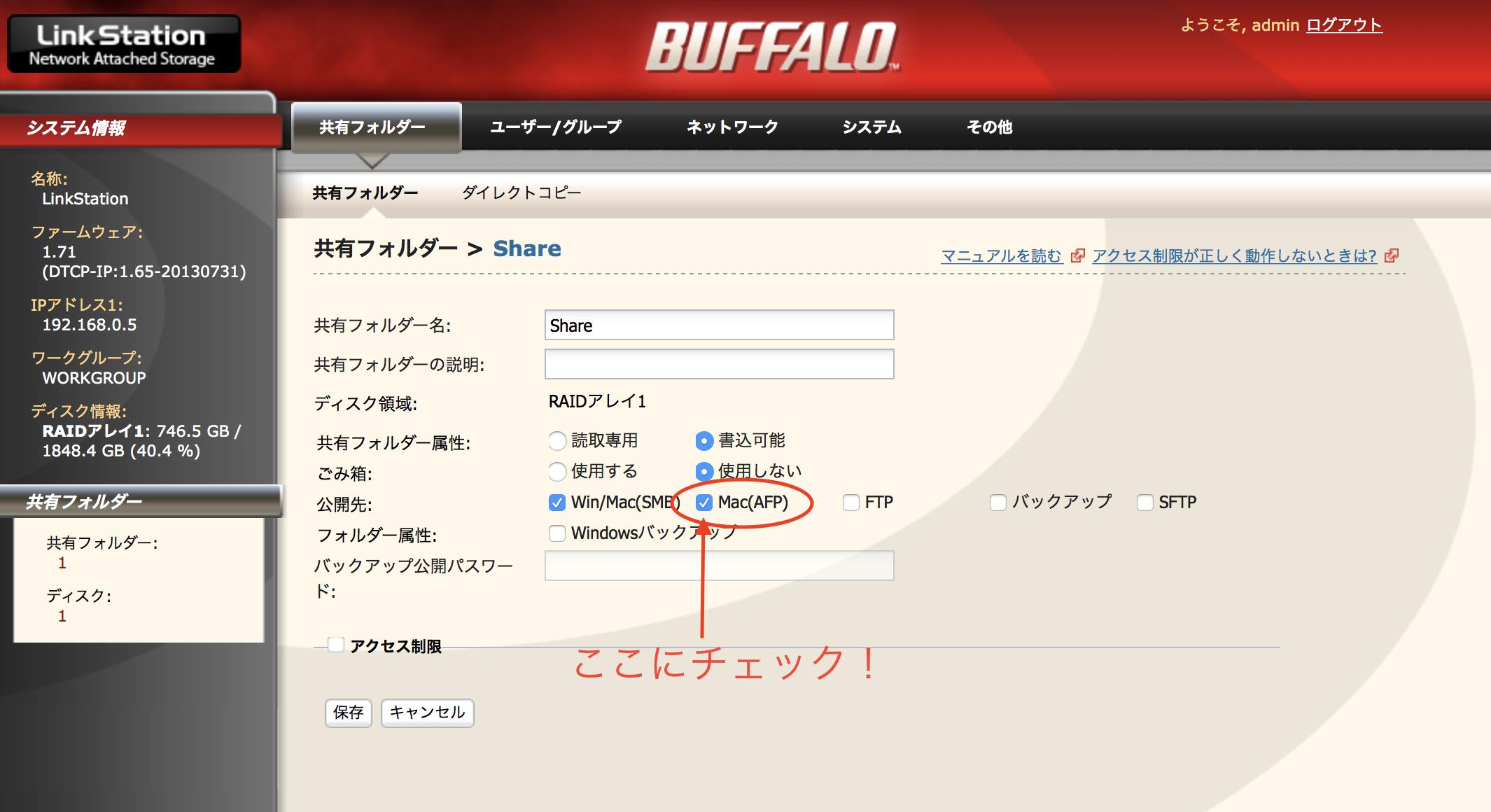Open the ダイレクトコピー sub-tab

521,192
